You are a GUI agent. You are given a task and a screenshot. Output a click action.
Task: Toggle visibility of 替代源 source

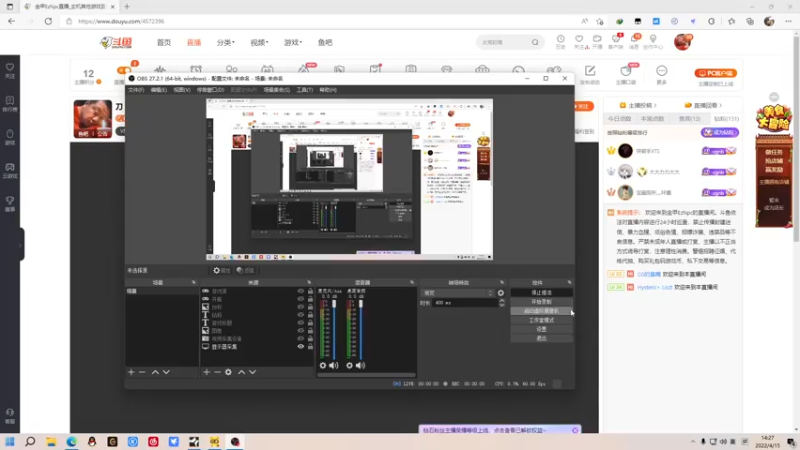tap(301, 291)
